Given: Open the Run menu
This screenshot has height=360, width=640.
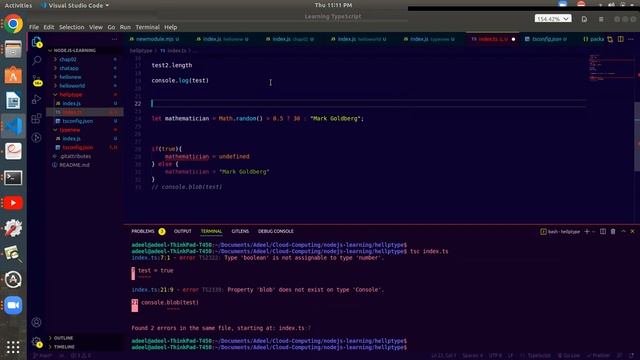Looking at the screenshot, I should pyautogui.click(x=125, y=27).
